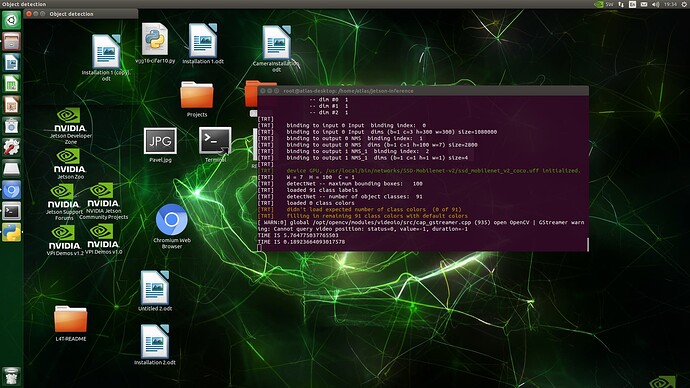This screenshot has width=690, height=388.
Task: Open CameraInstallation.odt desktop document
Action: 276,48
